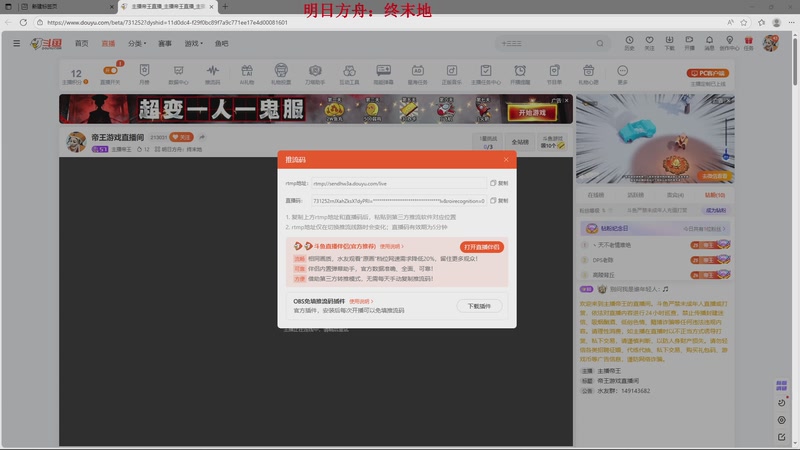Click the 成为钻粉 button
The height and width of the screenshot is (450, 800).
[x=716, y=210]
